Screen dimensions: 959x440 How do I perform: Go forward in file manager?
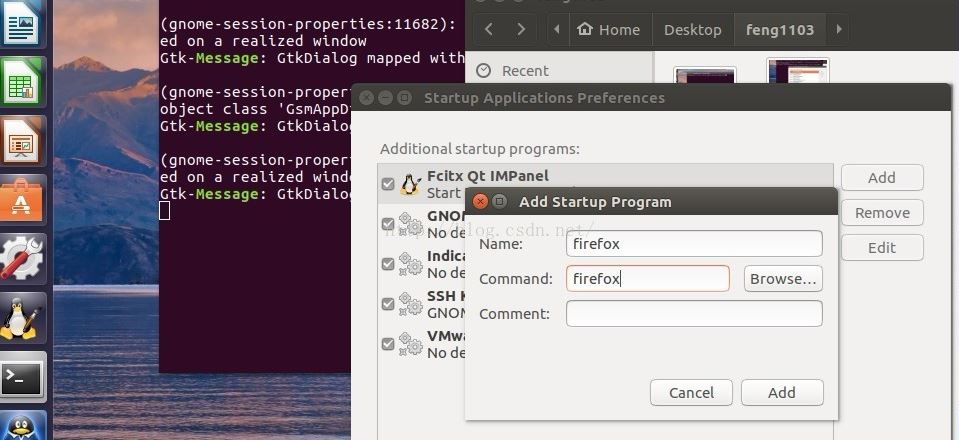(x=521, y=29)
